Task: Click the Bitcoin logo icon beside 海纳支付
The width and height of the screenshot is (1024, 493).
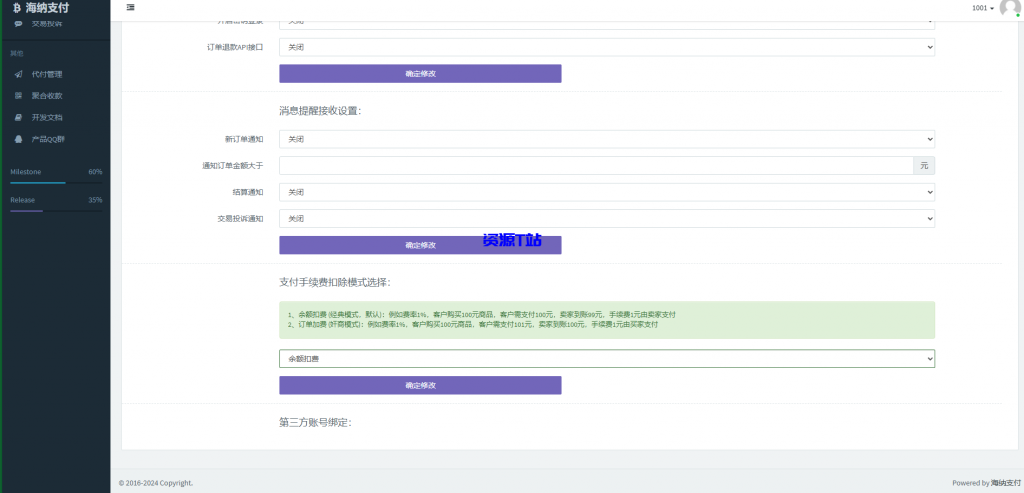Action: click(17, 8)
